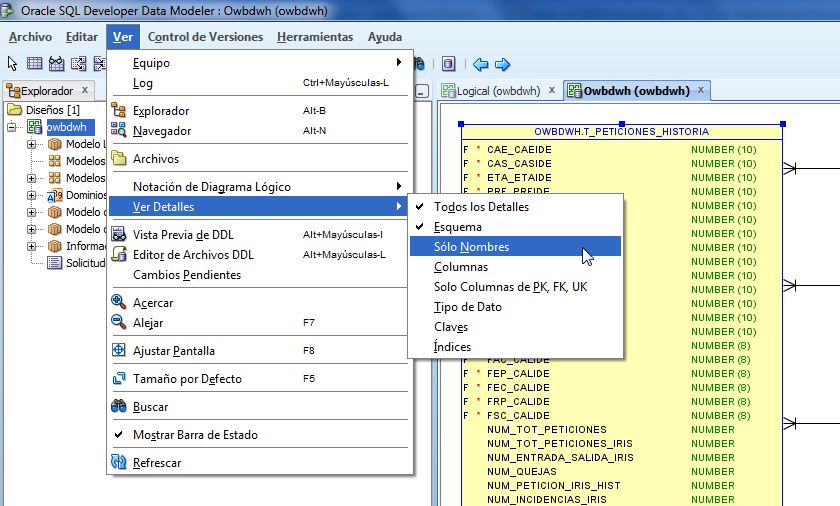Collapse the owbdwh design tree node
Viewport: 840px width, 506px height.
(x=11, y=127)
